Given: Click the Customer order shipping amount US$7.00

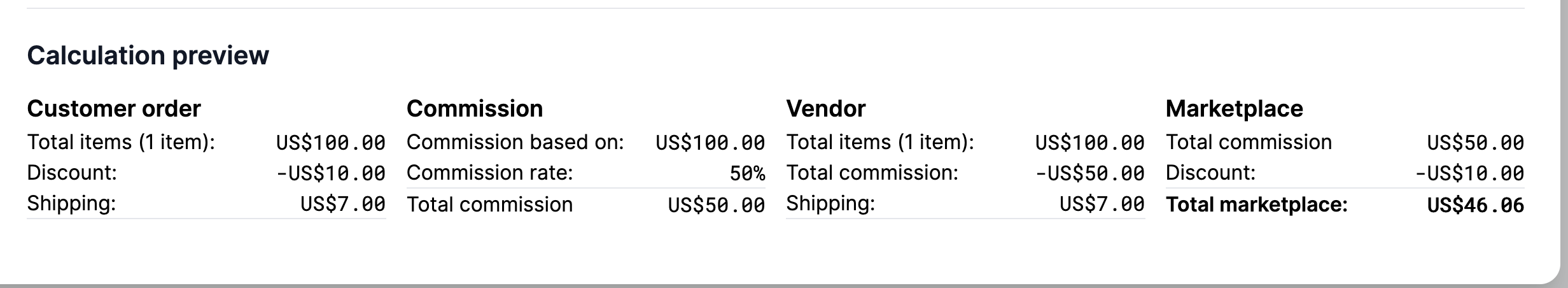Looking at the screenshot, I should tap(343, 204).
